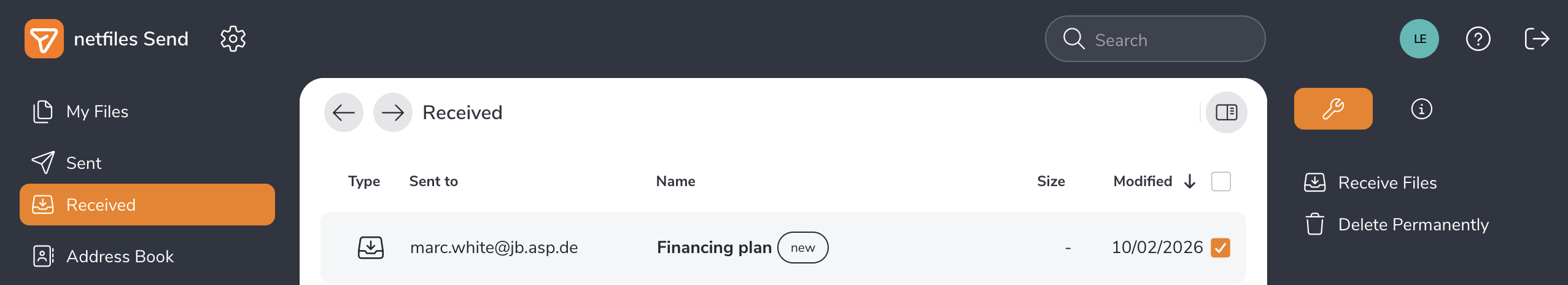Click the netfiles Send logo
This screenshot has width=1568, height=285.
pos(44,39)
